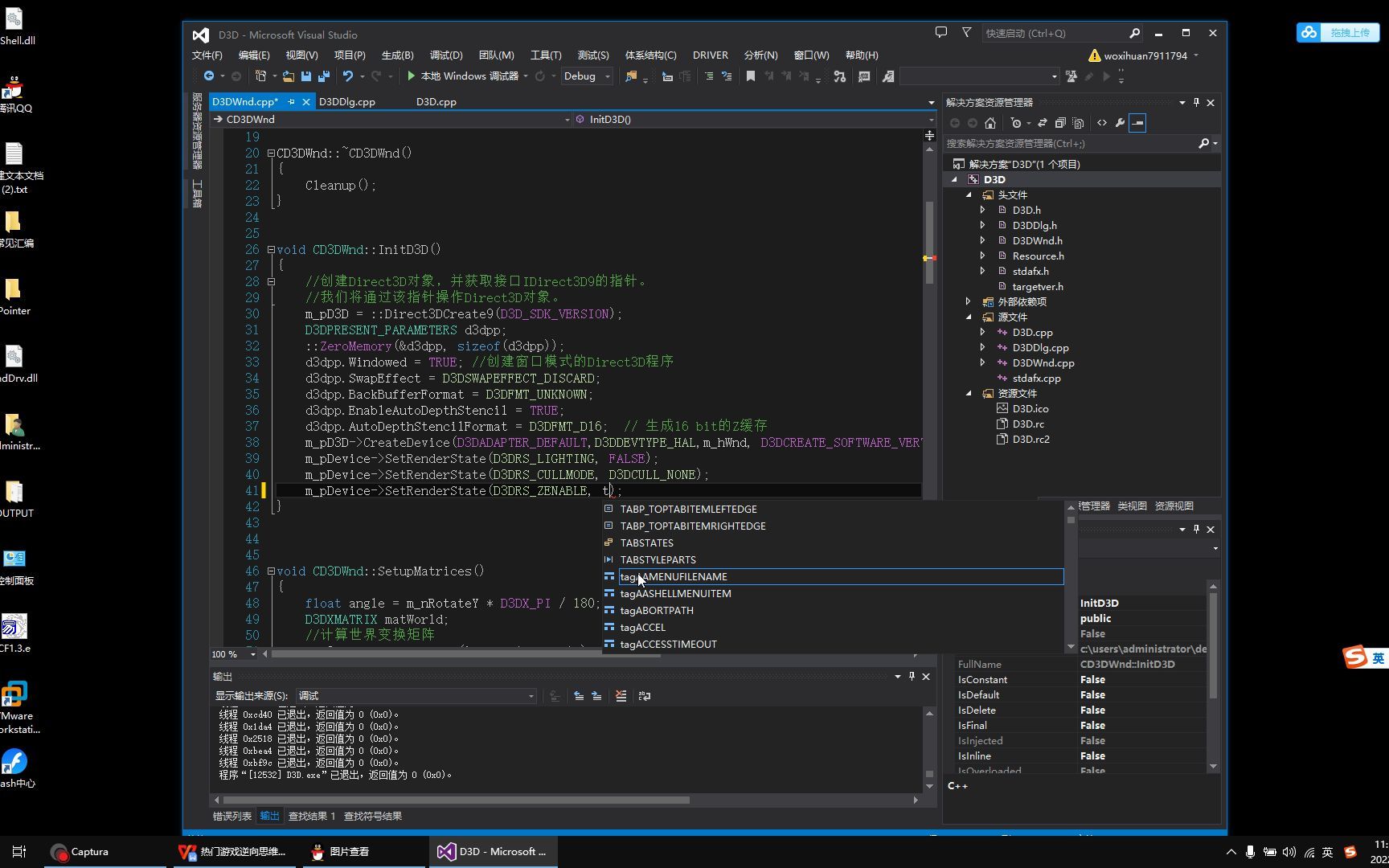Open stdafx.cpp in Solution Explorer
Image resolution: width=1389 pixels, height=868 pixels.
pyautogui.click(x=1036, y=378)
